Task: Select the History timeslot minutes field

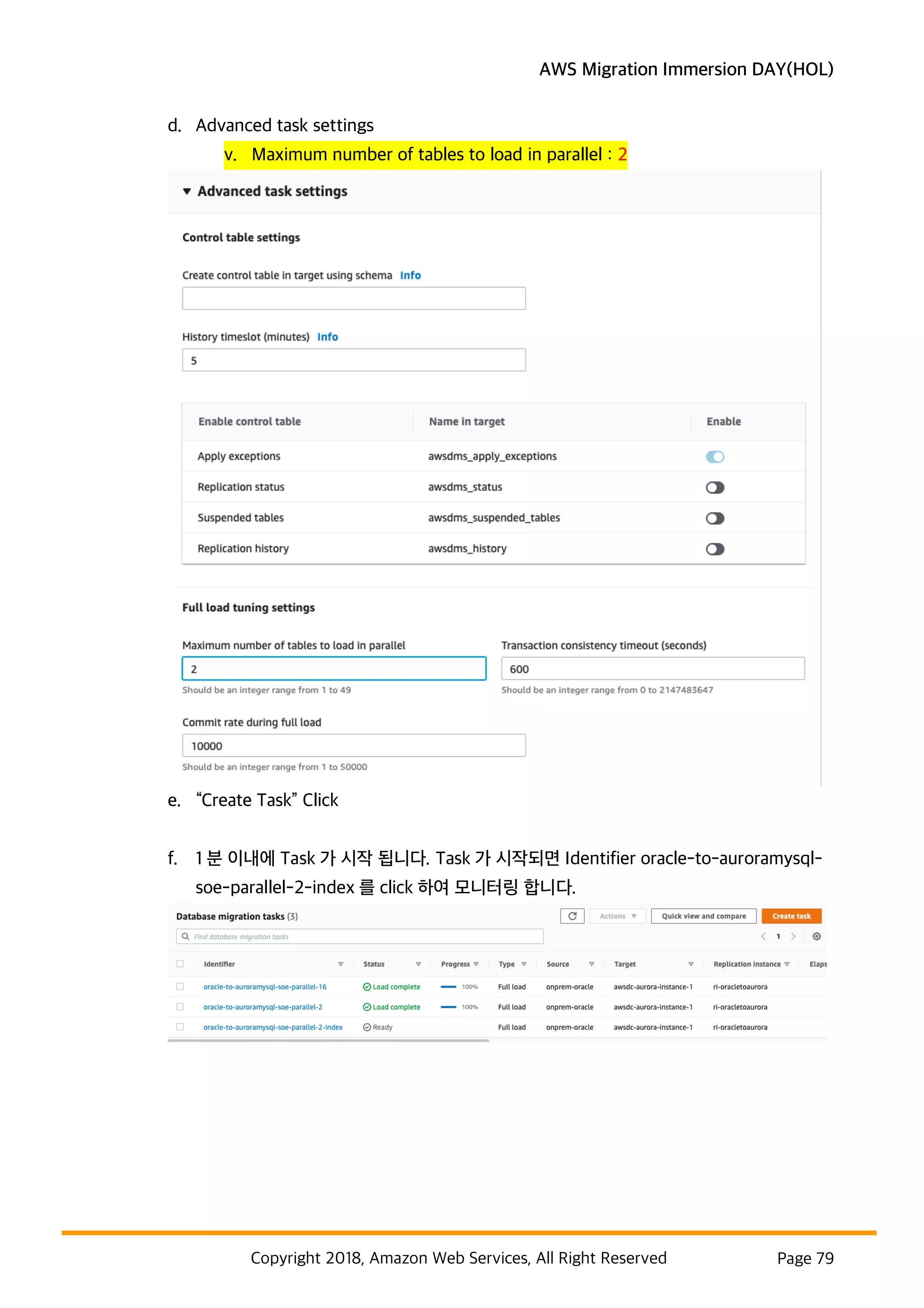Action: (x=354, y=360)
